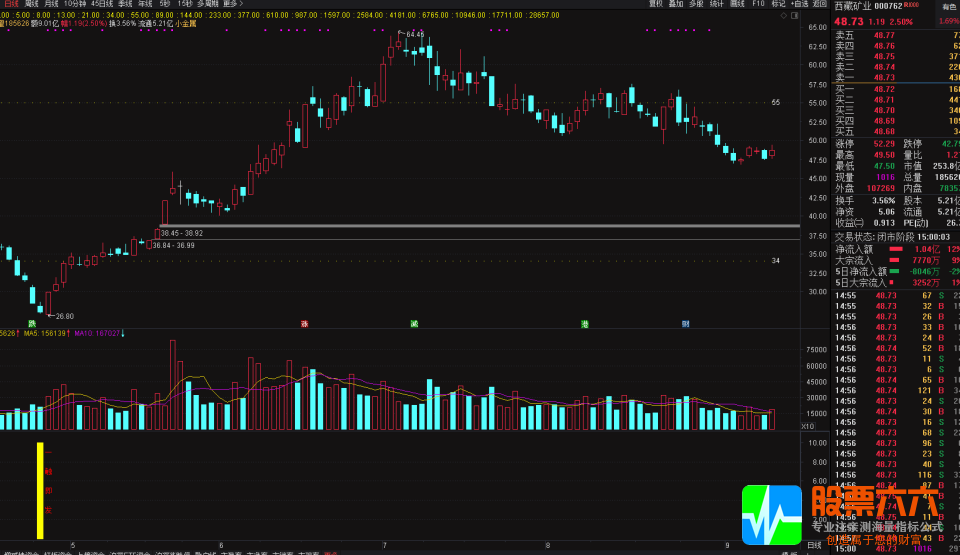Viewport: 960px width, 555px height.
Task: Click the blue 财 event marker
Action: pos(686,323)
